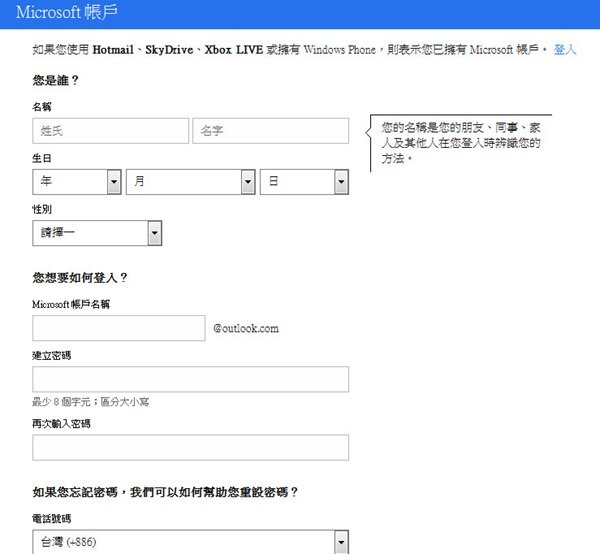
Task: Open the 年 birth year dropdown
Action: 77,182
